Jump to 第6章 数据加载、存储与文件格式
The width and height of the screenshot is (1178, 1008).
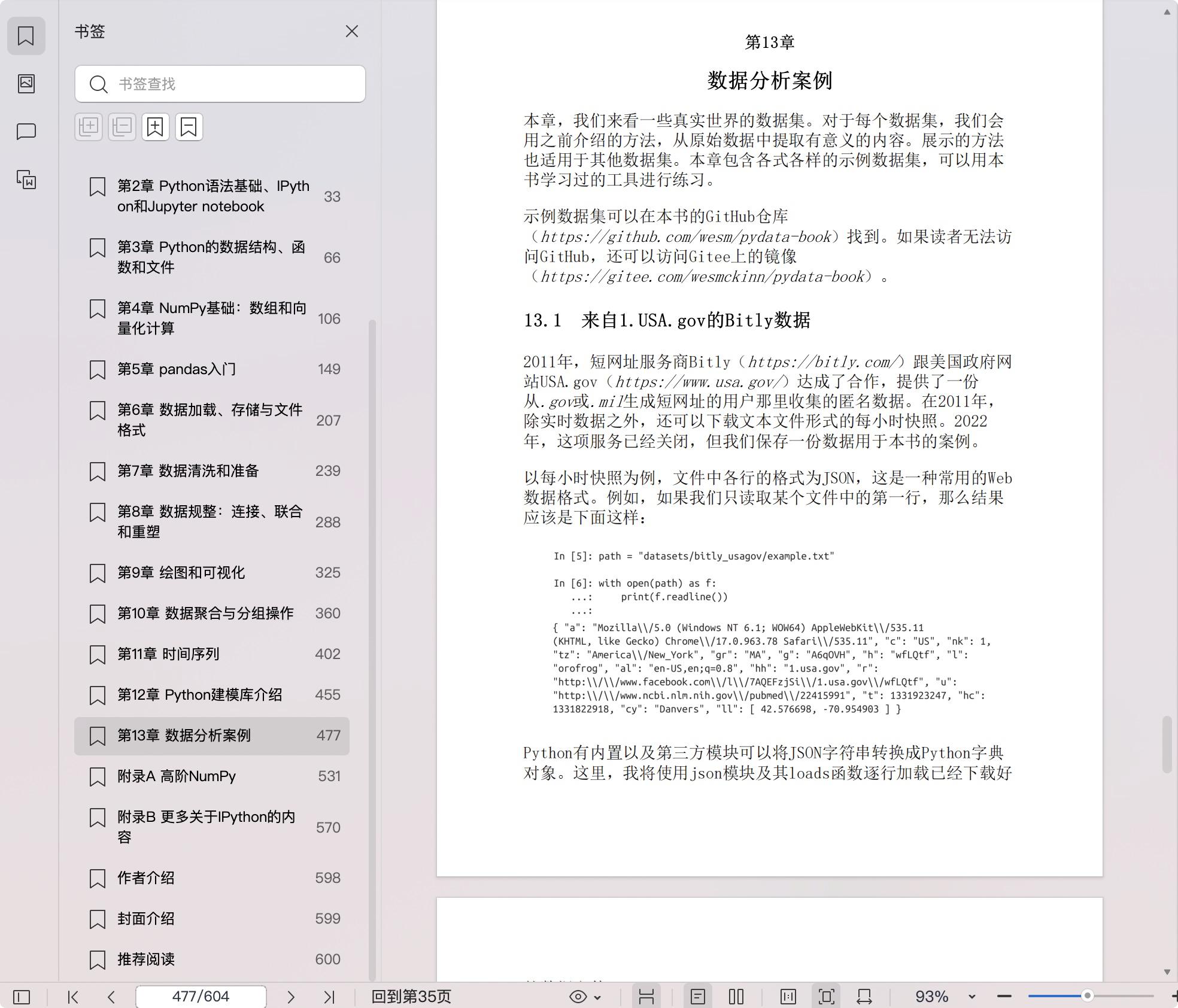coord(212,420)
